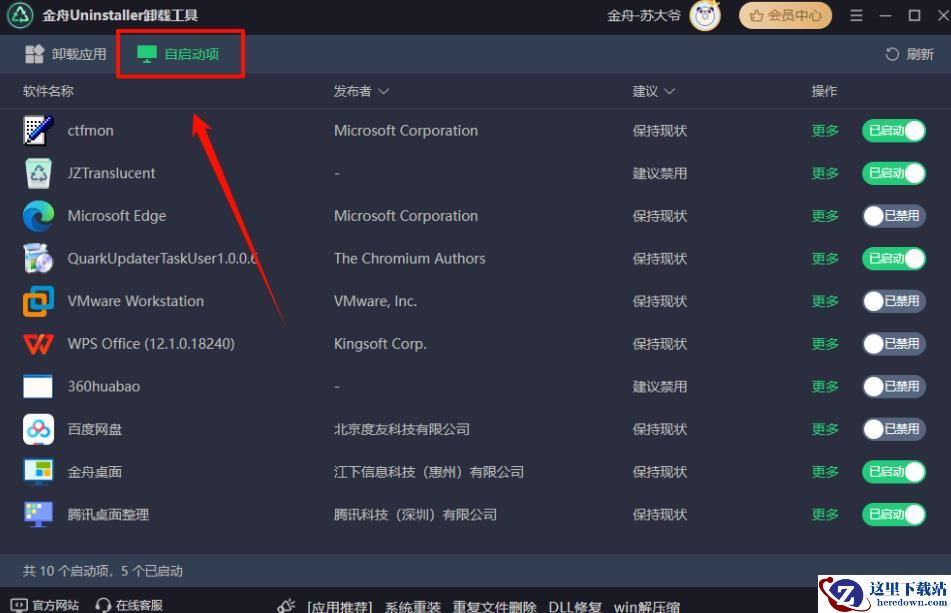Click the JZTranslucent recycle bin icon

click(x=38, y=173)
